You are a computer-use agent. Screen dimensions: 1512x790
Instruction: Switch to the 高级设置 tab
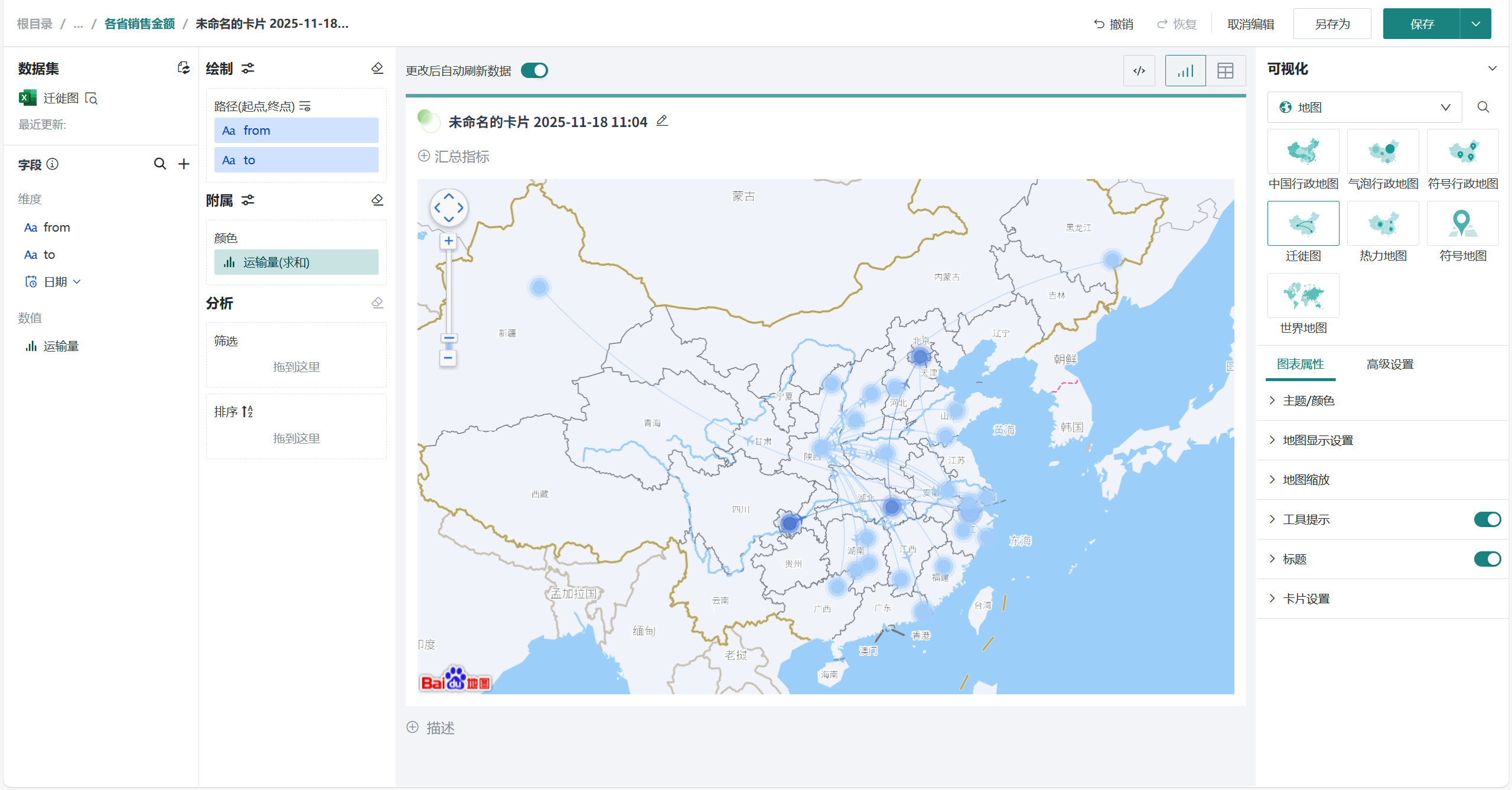(x=1389, y=364)
